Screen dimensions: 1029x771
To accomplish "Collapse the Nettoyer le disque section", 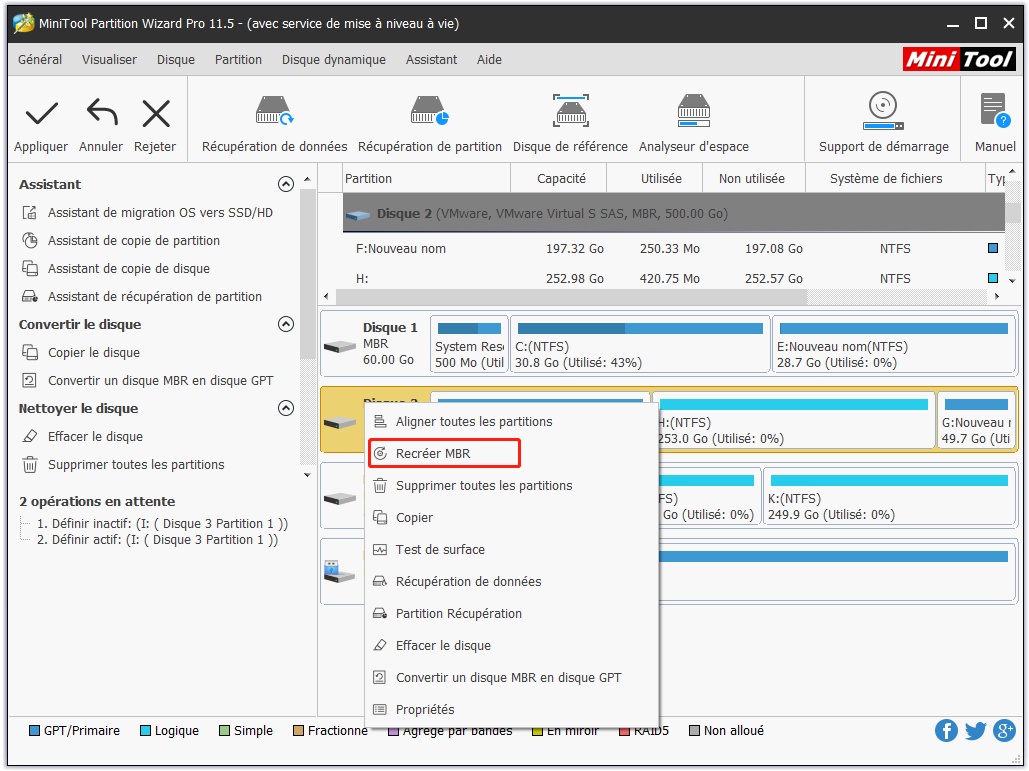I will 285,408.
